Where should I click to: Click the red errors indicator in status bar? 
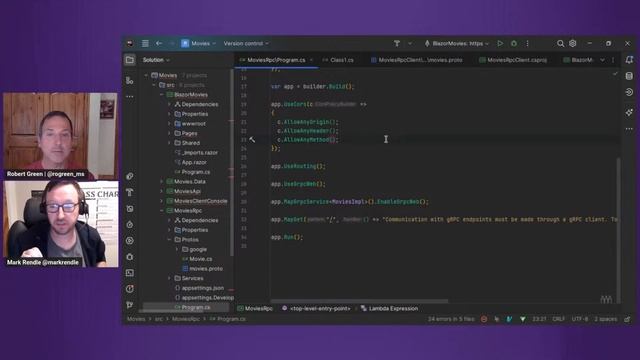pos(484,319)
